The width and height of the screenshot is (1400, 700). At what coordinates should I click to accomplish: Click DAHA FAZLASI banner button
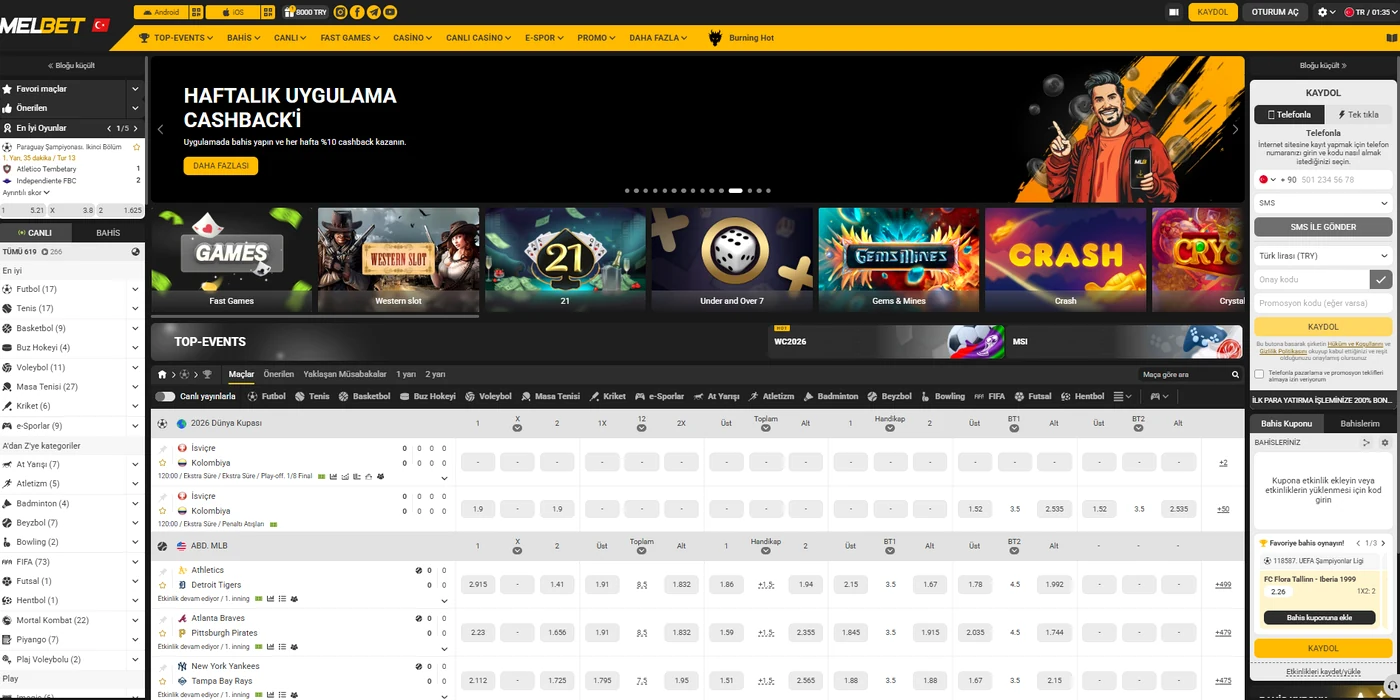(221, 166)
